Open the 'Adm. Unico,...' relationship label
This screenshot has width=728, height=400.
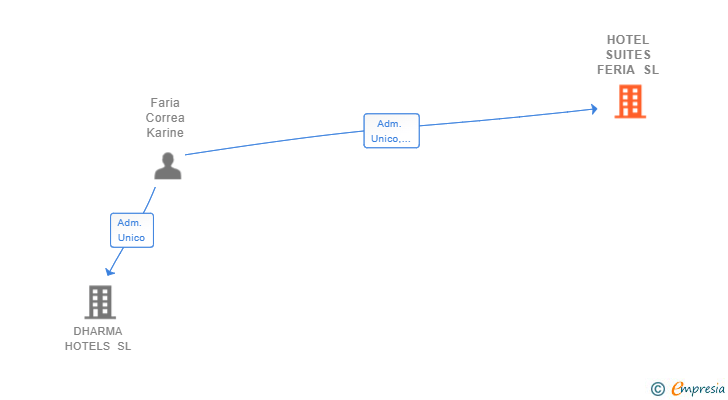click(391, 131)
